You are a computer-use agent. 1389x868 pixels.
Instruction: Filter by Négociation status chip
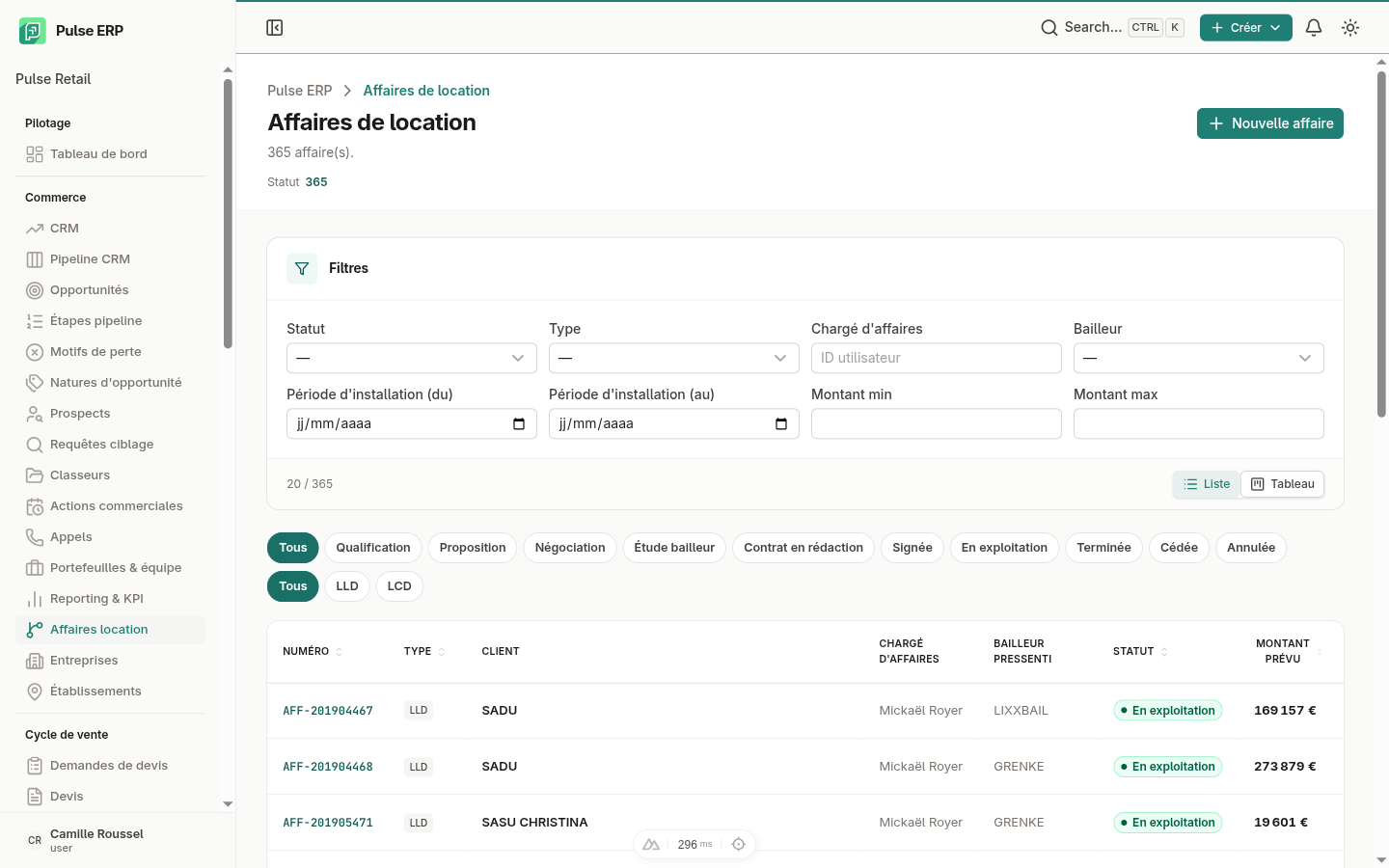click(570, 548)
